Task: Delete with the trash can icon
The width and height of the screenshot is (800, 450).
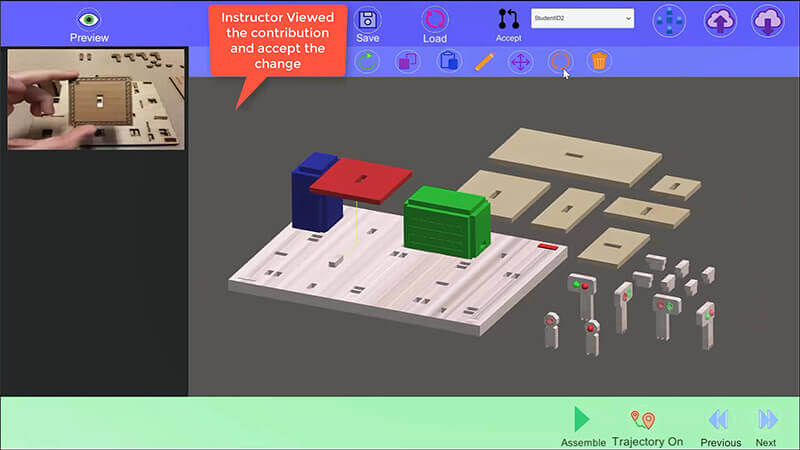Action: click(x=598, y=61)
